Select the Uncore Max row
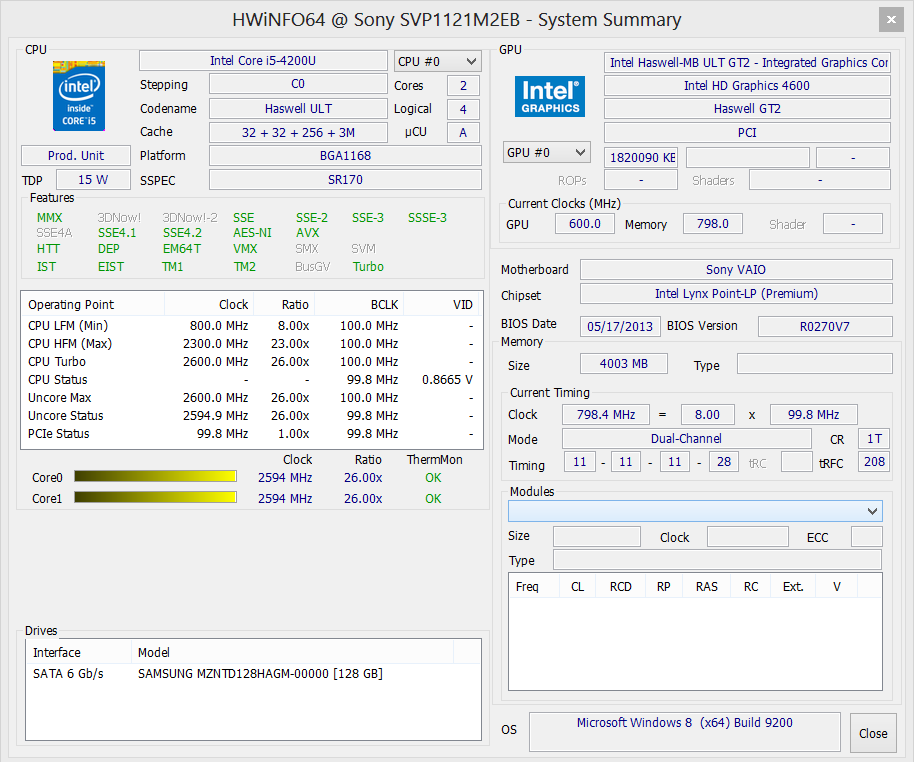 (x=252, y=397)
